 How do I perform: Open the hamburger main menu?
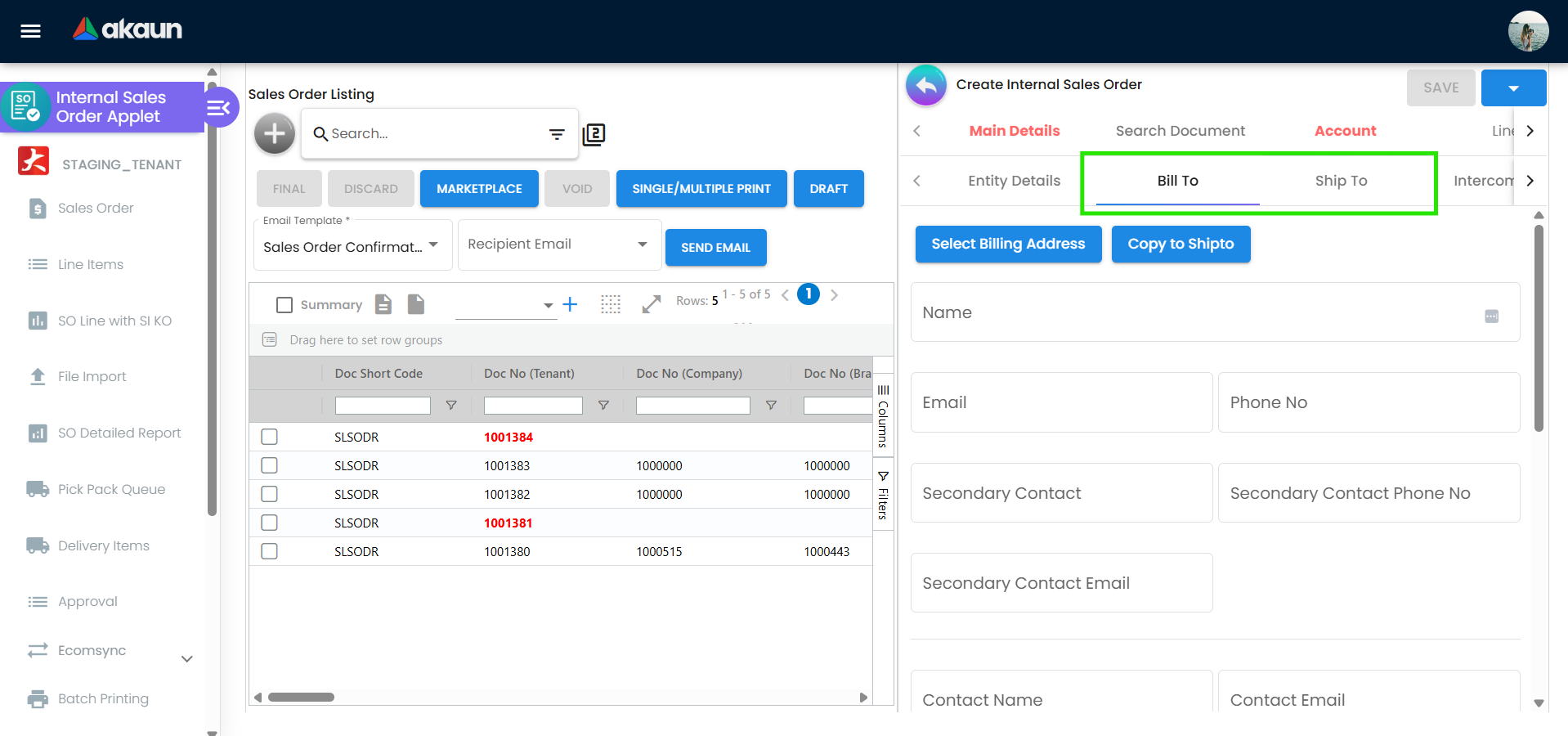[30, 31]
